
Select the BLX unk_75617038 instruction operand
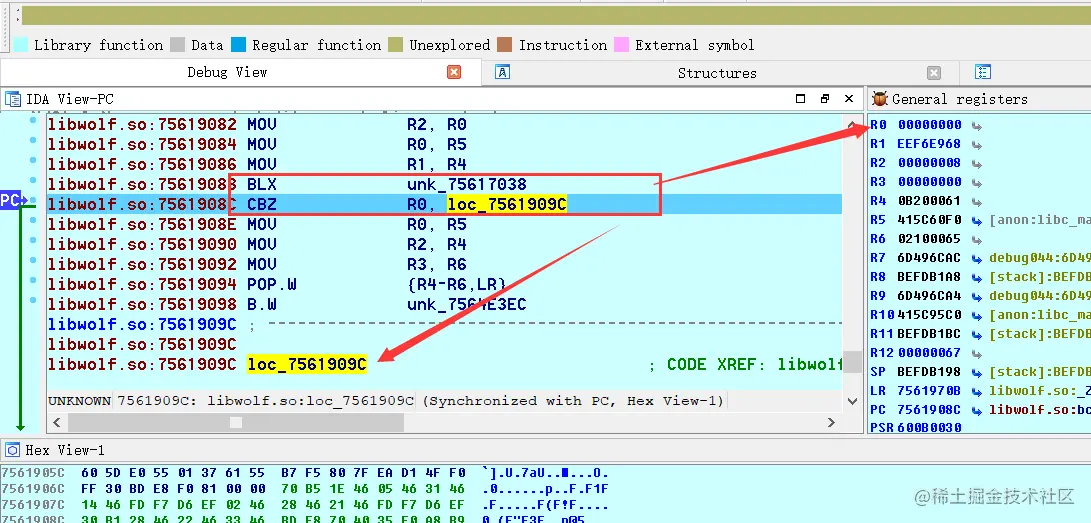tap(467, 184)
